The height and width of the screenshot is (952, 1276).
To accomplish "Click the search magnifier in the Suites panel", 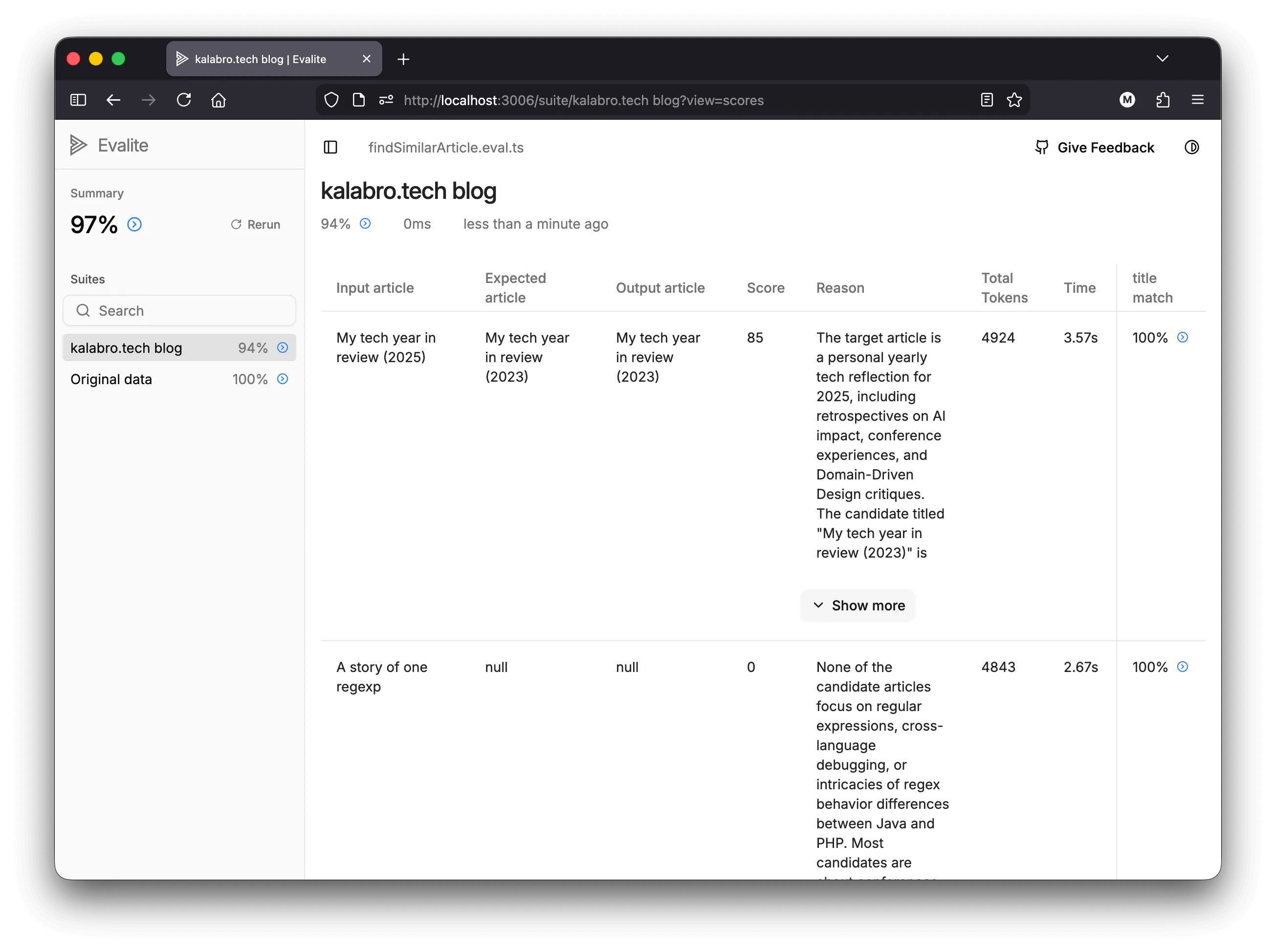I will pyautogui.click(x=84, y=311).
